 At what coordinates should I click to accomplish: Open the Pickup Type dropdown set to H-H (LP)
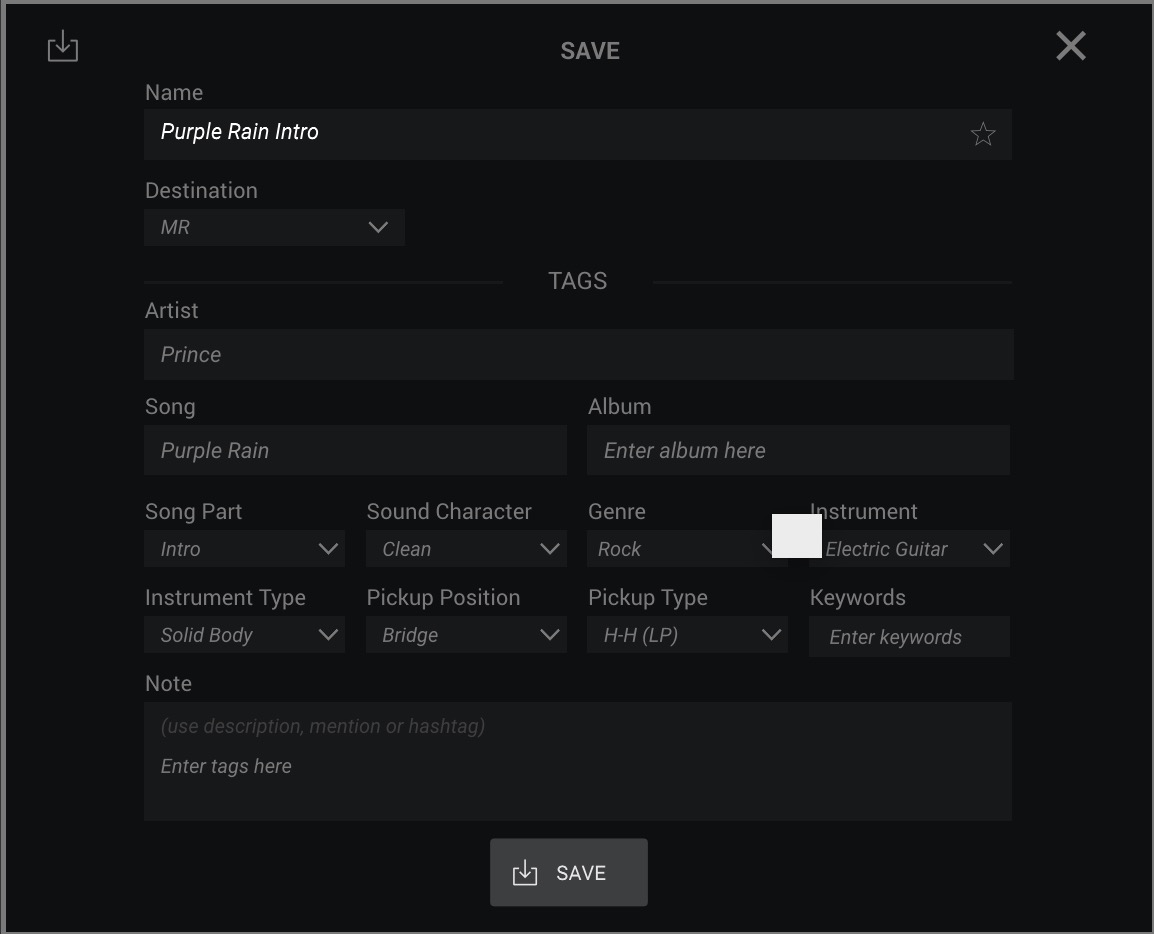click(x=687, y=634)
